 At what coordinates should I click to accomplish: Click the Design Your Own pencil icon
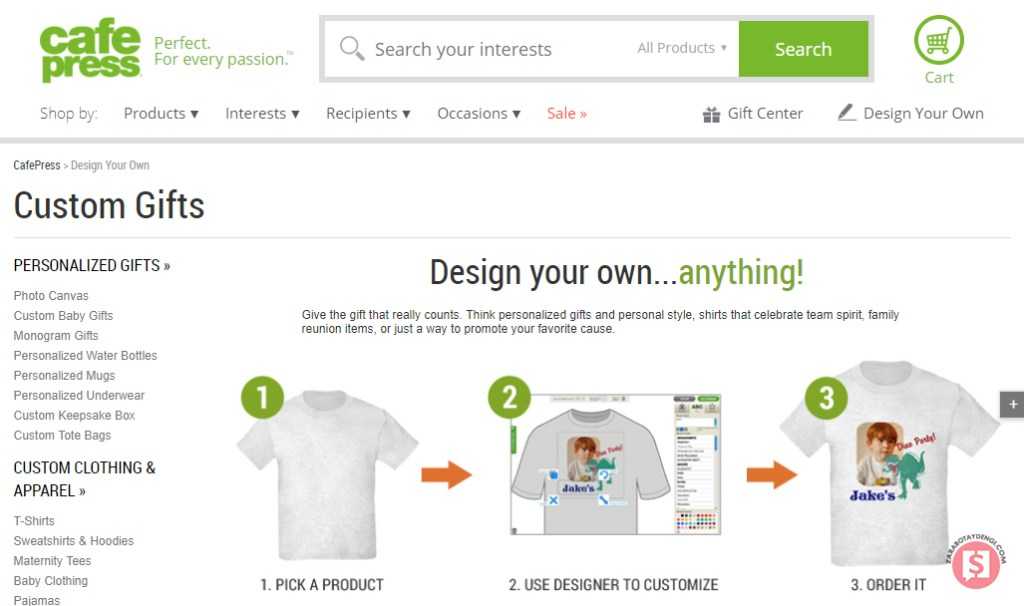tap(846, 112)
